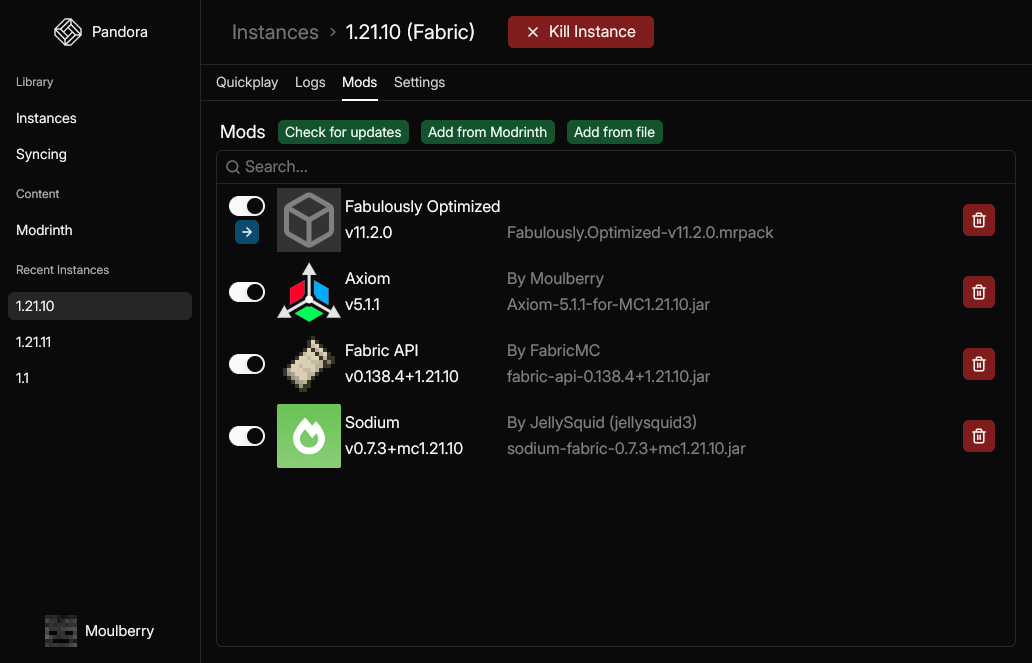Toggle off the Sodium mod
Viewport: 1032px width, 663px height.
(247, 436)
